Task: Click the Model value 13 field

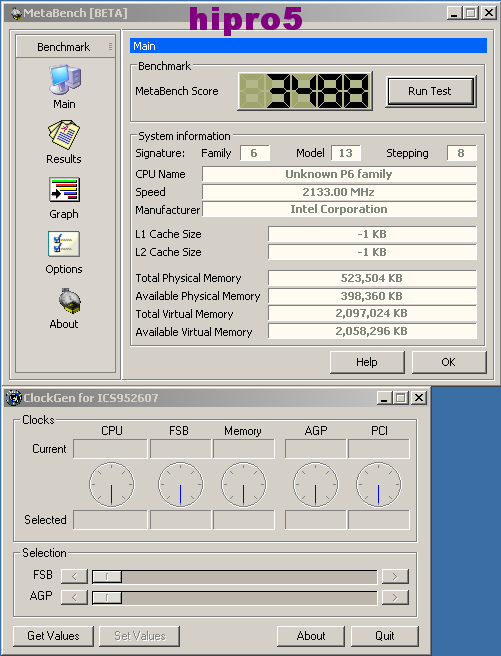Action: point(346,153)
